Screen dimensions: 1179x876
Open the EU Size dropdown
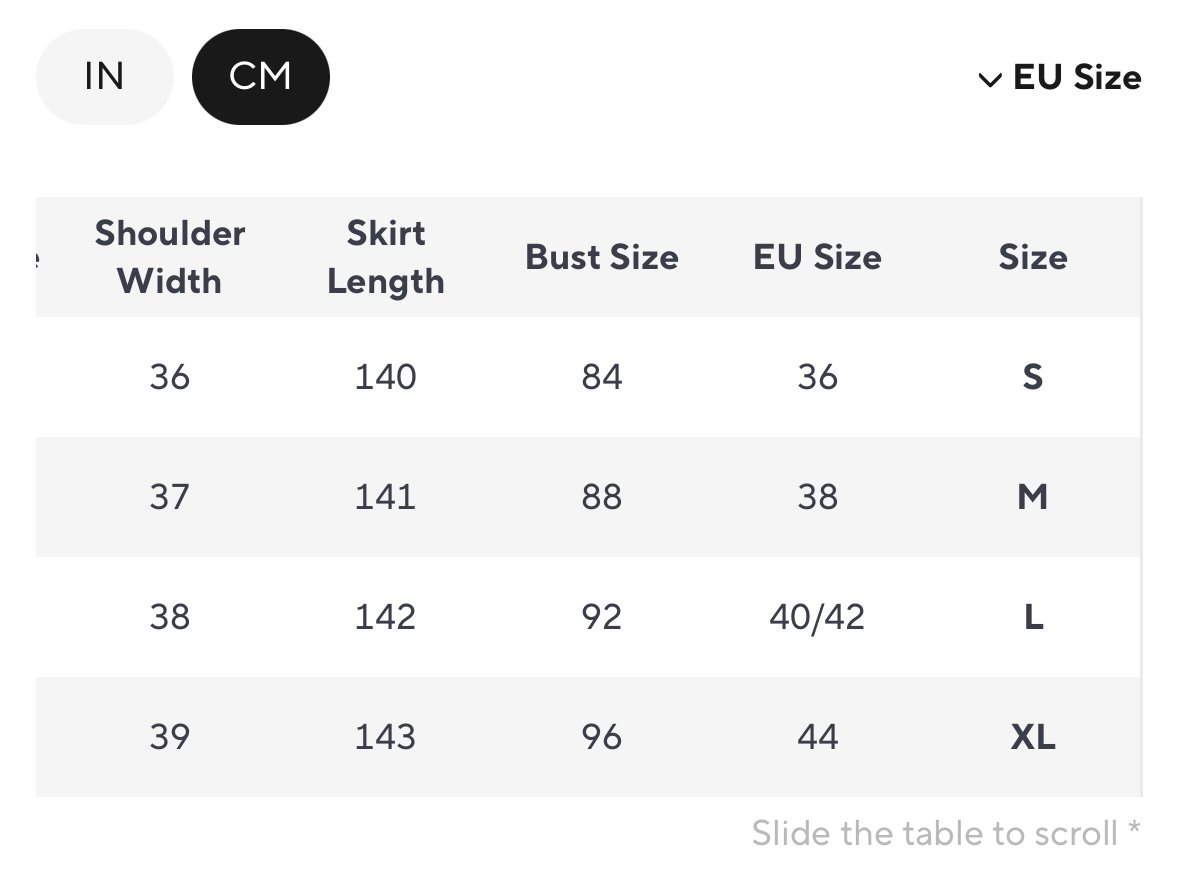[1075, 78]
